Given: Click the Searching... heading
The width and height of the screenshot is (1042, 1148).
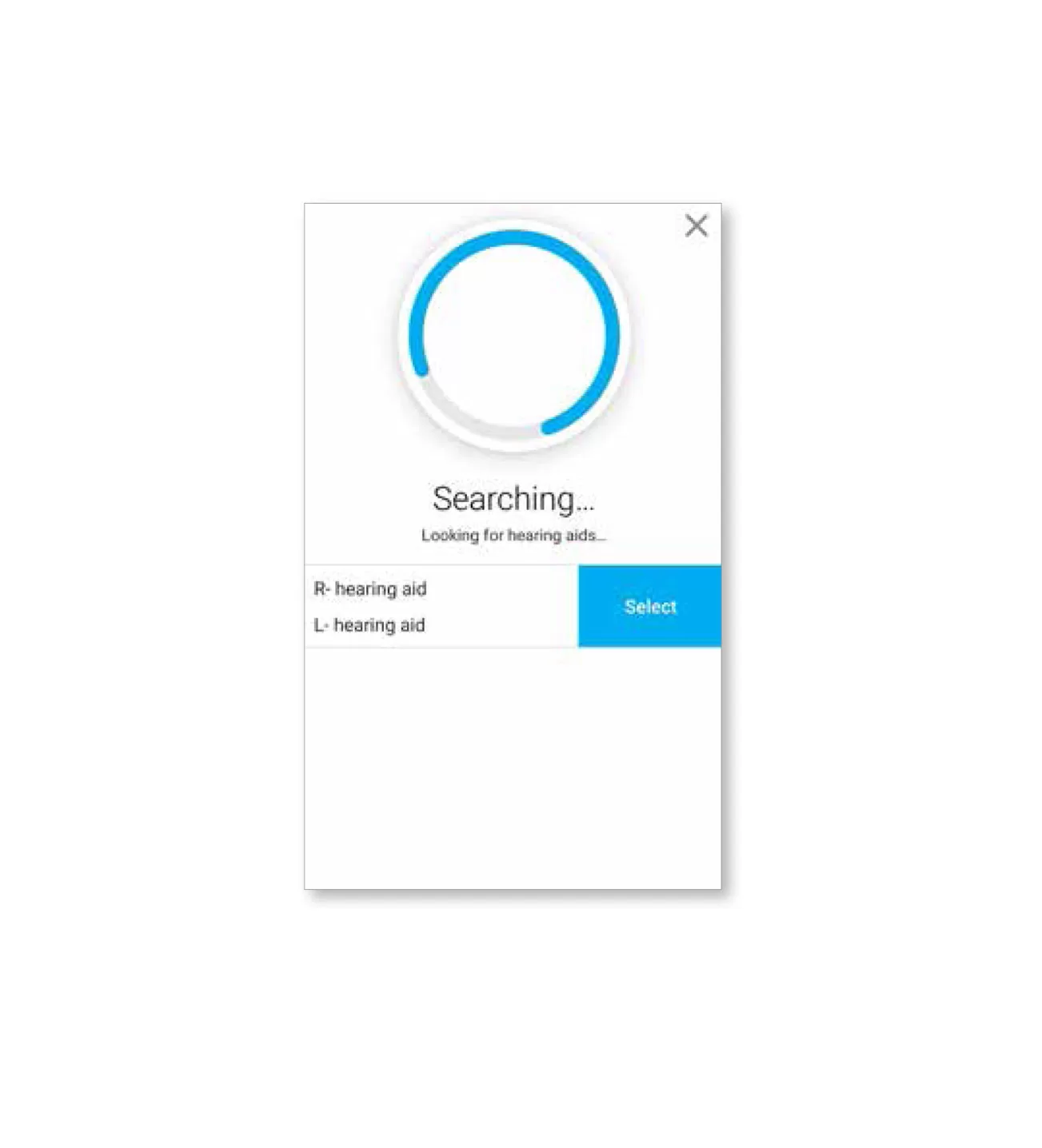Looking at the screenshot, I should pos(513,499).
